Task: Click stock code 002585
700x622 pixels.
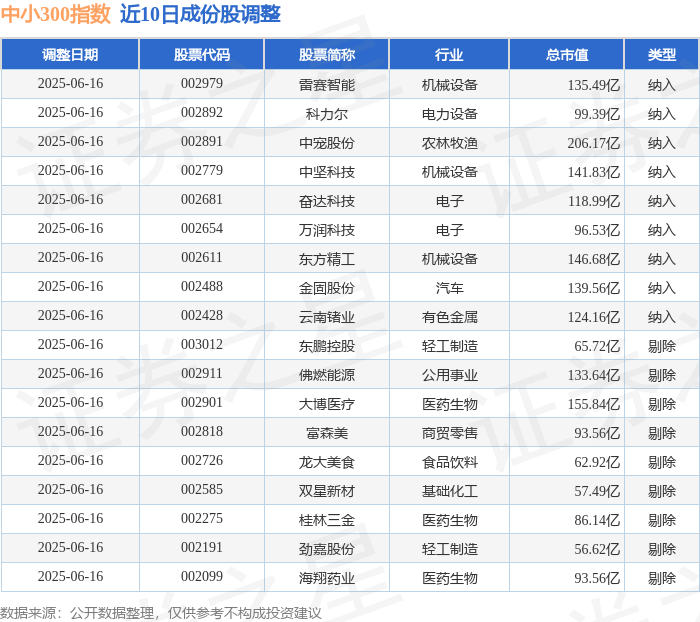Action: coord(202,490)
